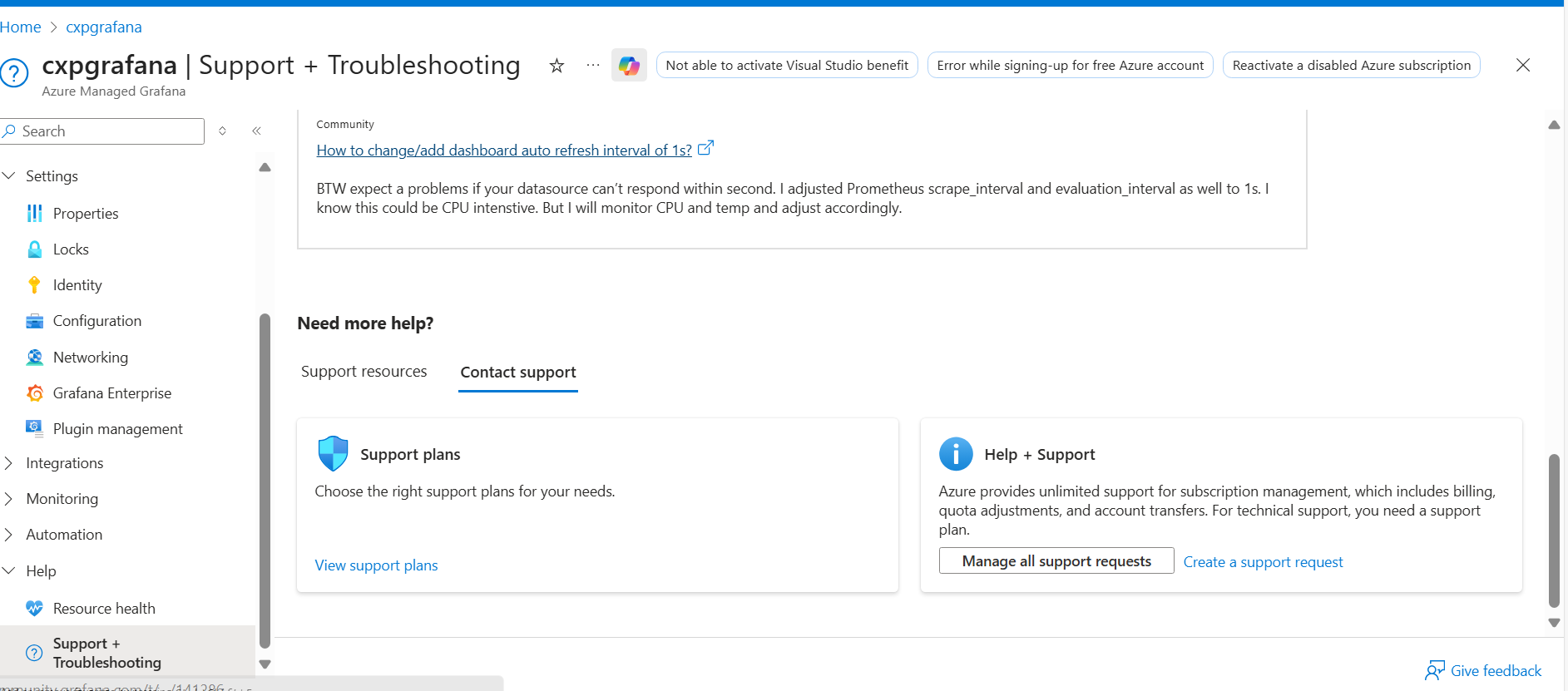Viewport: 1568px width, 691px height.
Task: Click the sidebar vertical scrollbar thumb
Action: (x=265, y=481)
